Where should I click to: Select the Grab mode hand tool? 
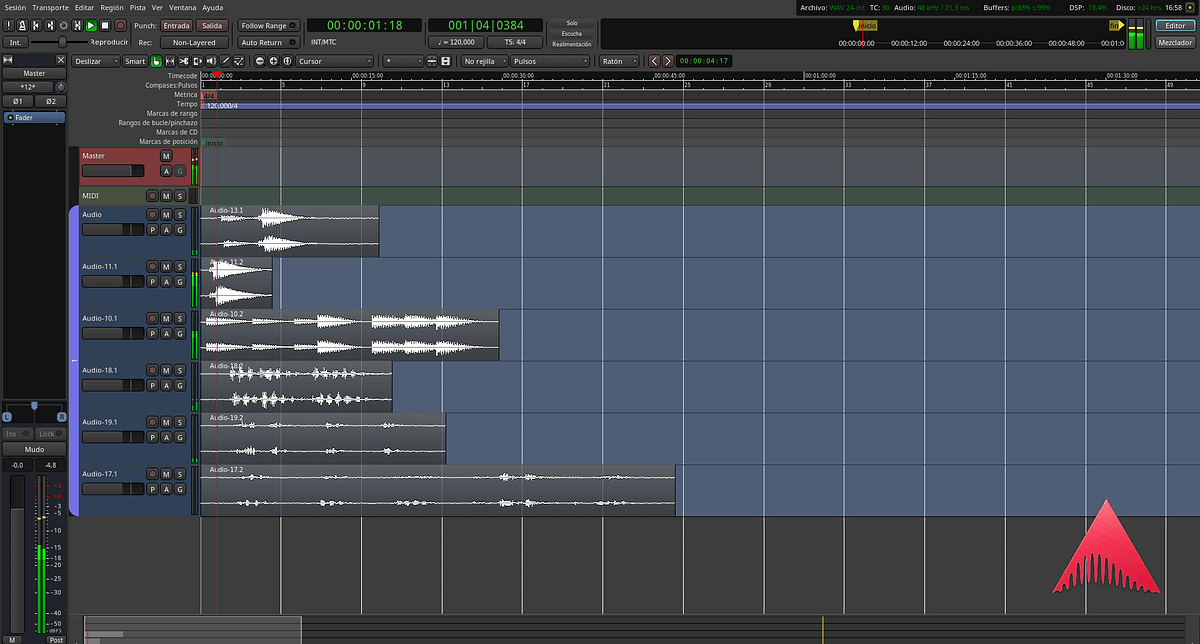(156, 61)
